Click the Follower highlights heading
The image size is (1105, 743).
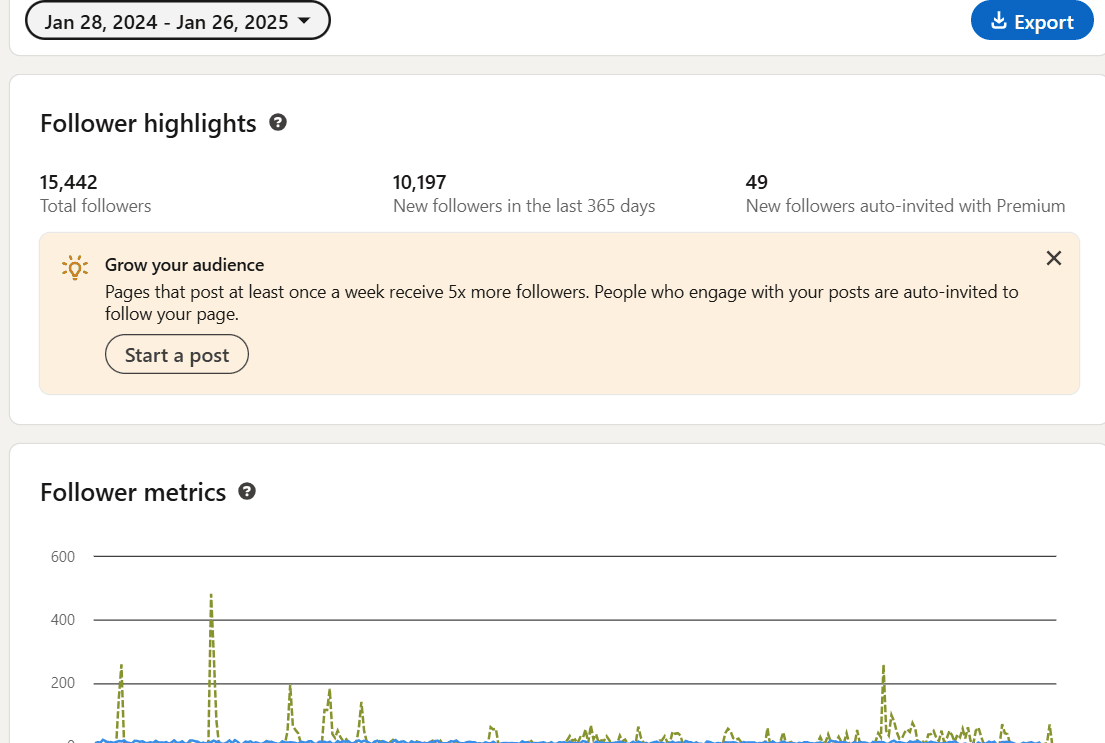pos(148,123)
